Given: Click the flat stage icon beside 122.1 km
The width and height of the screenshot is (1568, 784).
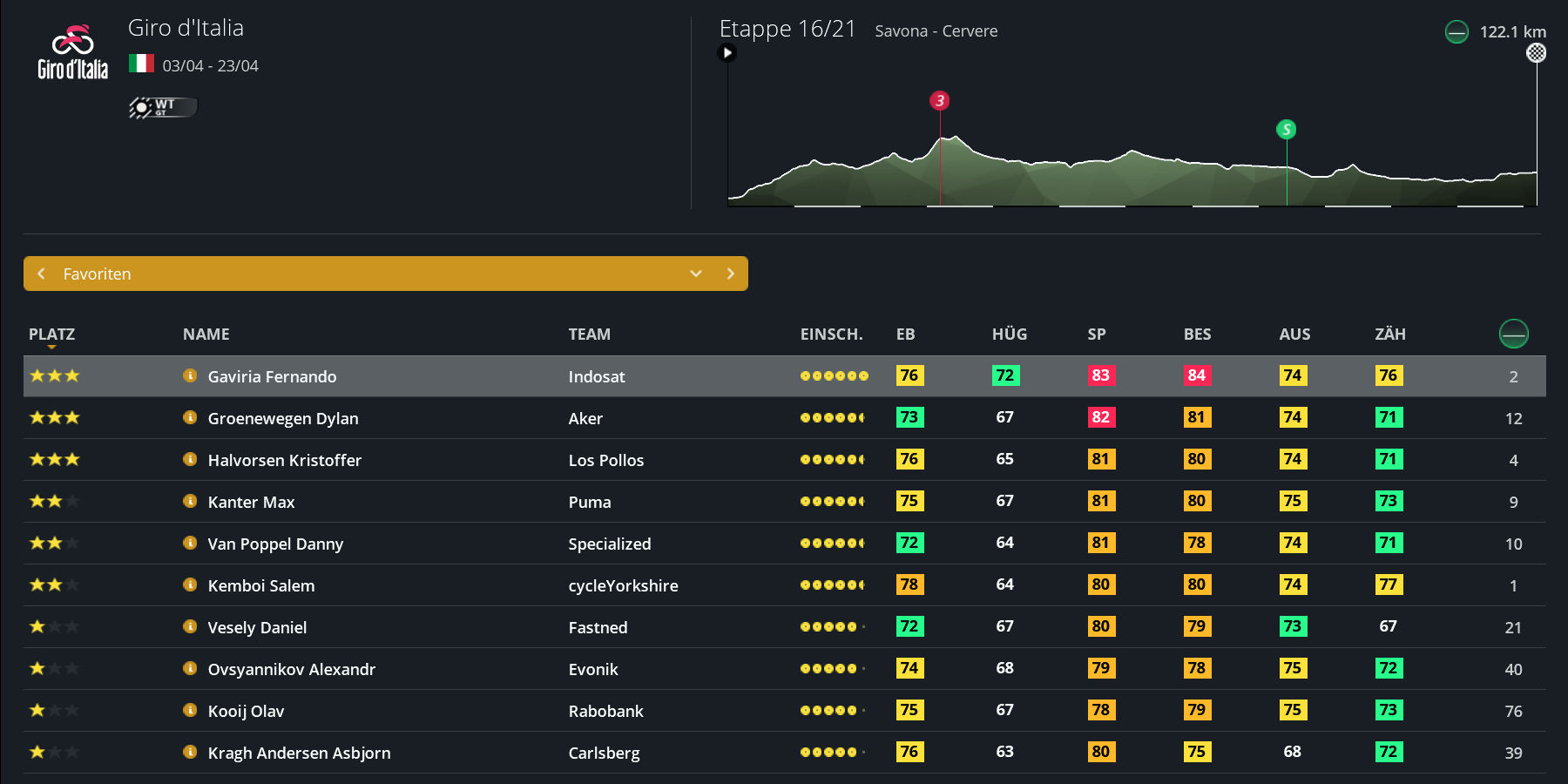Looking at the screenshot, I should coord(1456,32).
